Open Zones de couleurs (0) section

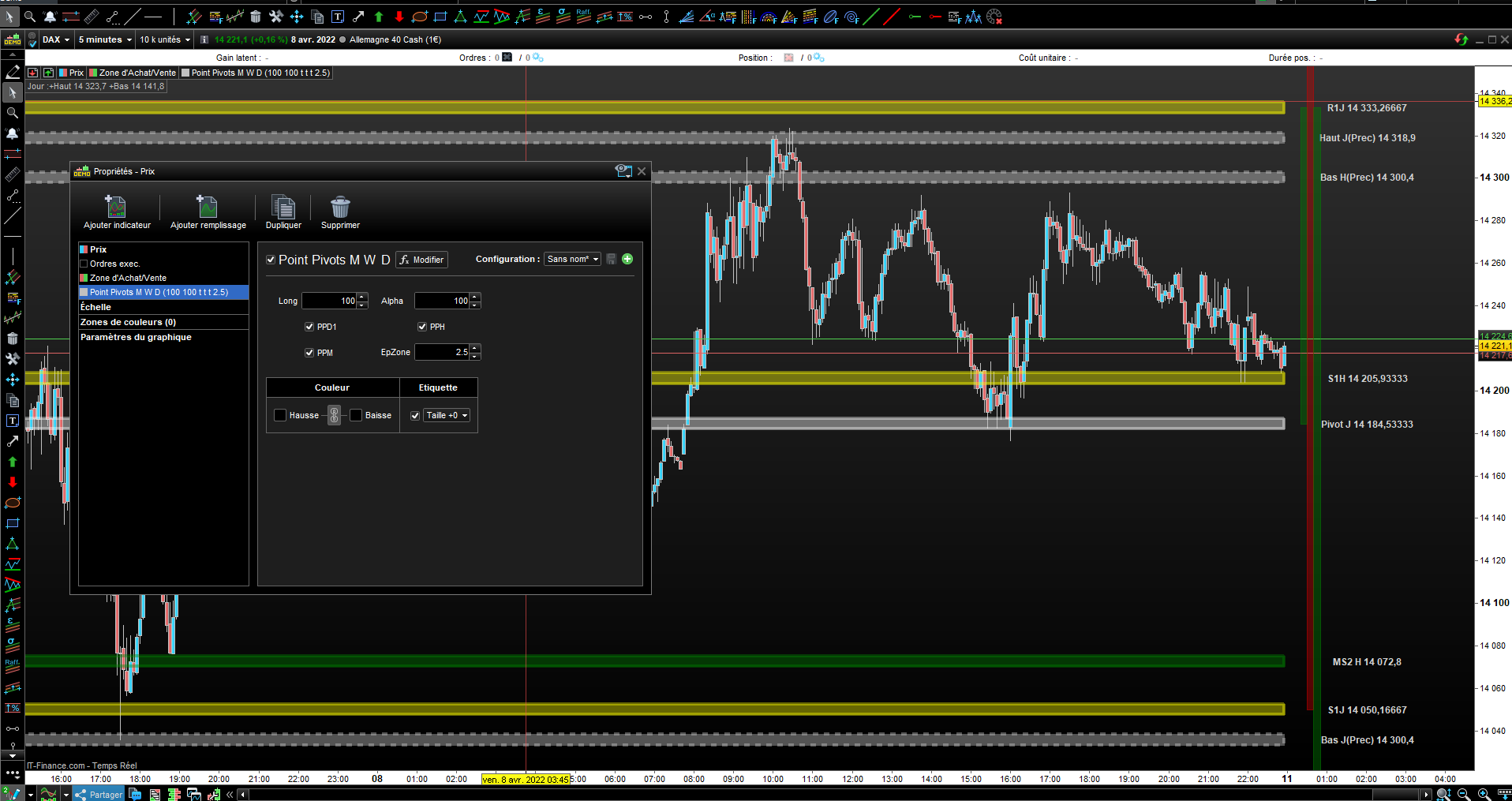click(x=163, y=322)
